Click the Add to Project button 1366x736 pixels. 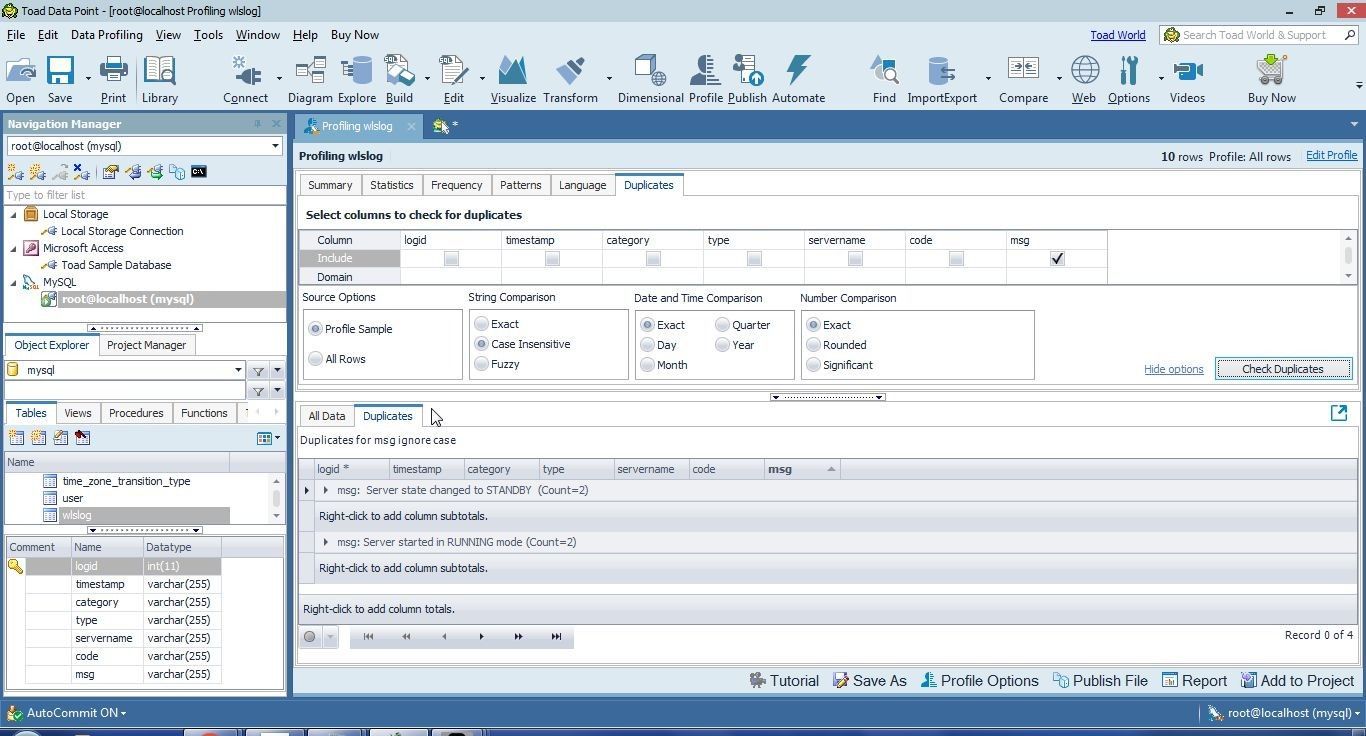pyautogui.click(x=1297, y=681)
